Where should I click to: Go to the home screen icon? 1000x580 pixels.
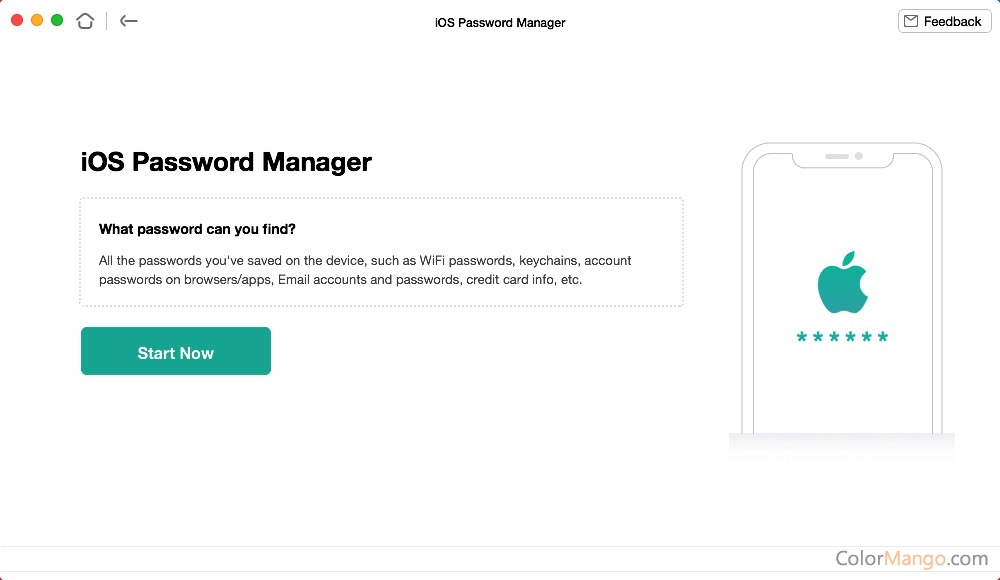85,21
